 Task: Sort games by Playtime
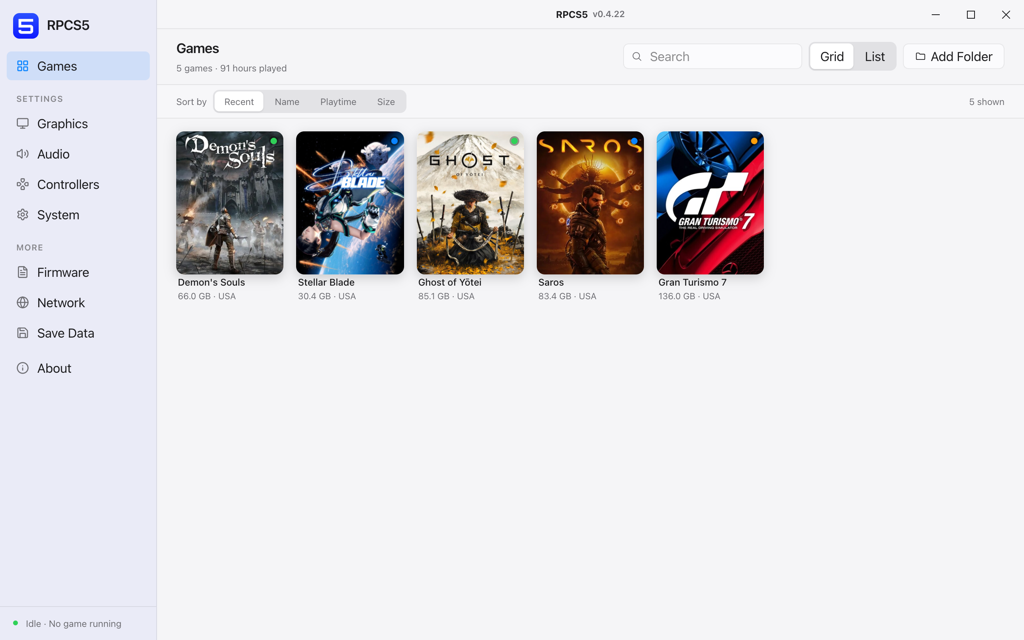coord(338,102)
